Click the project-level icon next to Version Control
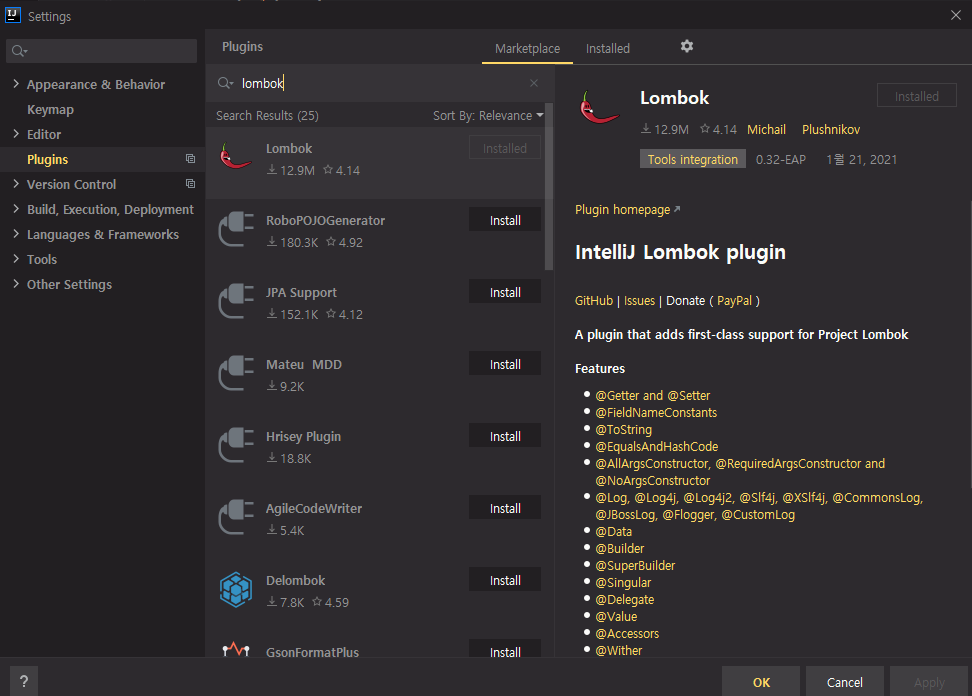Viewport: 972px width, 696px height. pos(190,184)
